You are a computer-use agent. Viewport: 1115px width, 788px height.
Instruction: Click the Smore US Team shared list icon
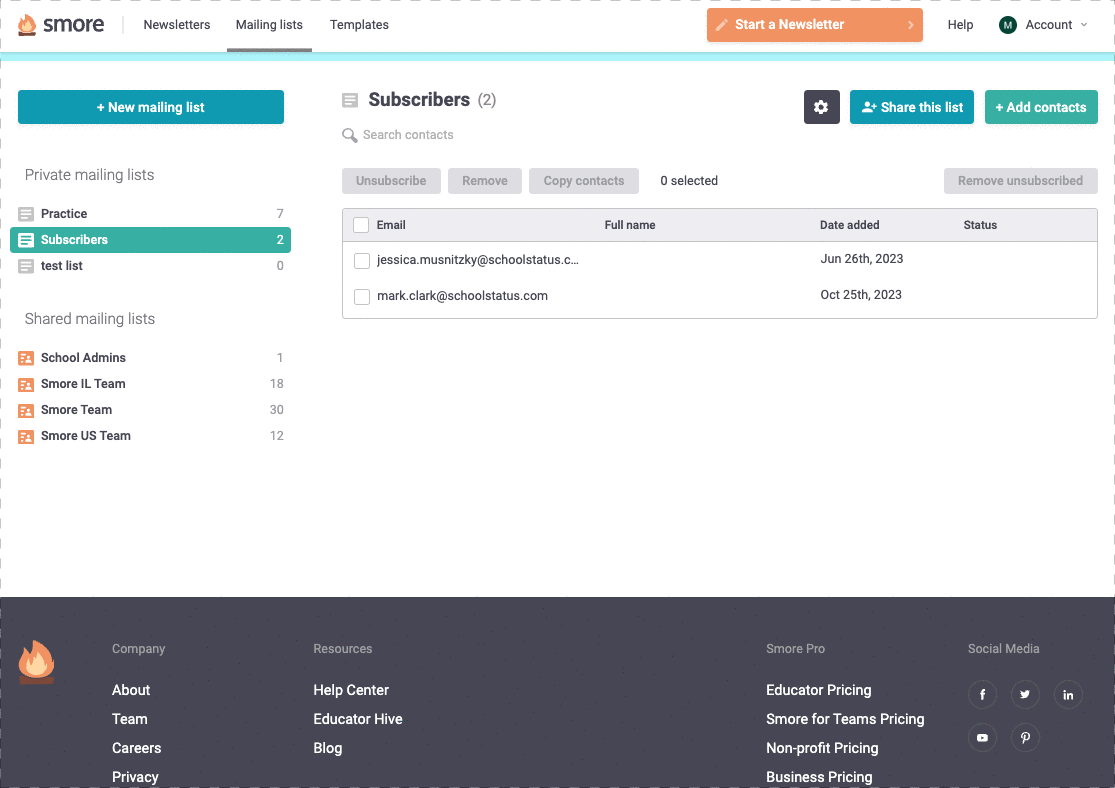click(x=26, y=436)
